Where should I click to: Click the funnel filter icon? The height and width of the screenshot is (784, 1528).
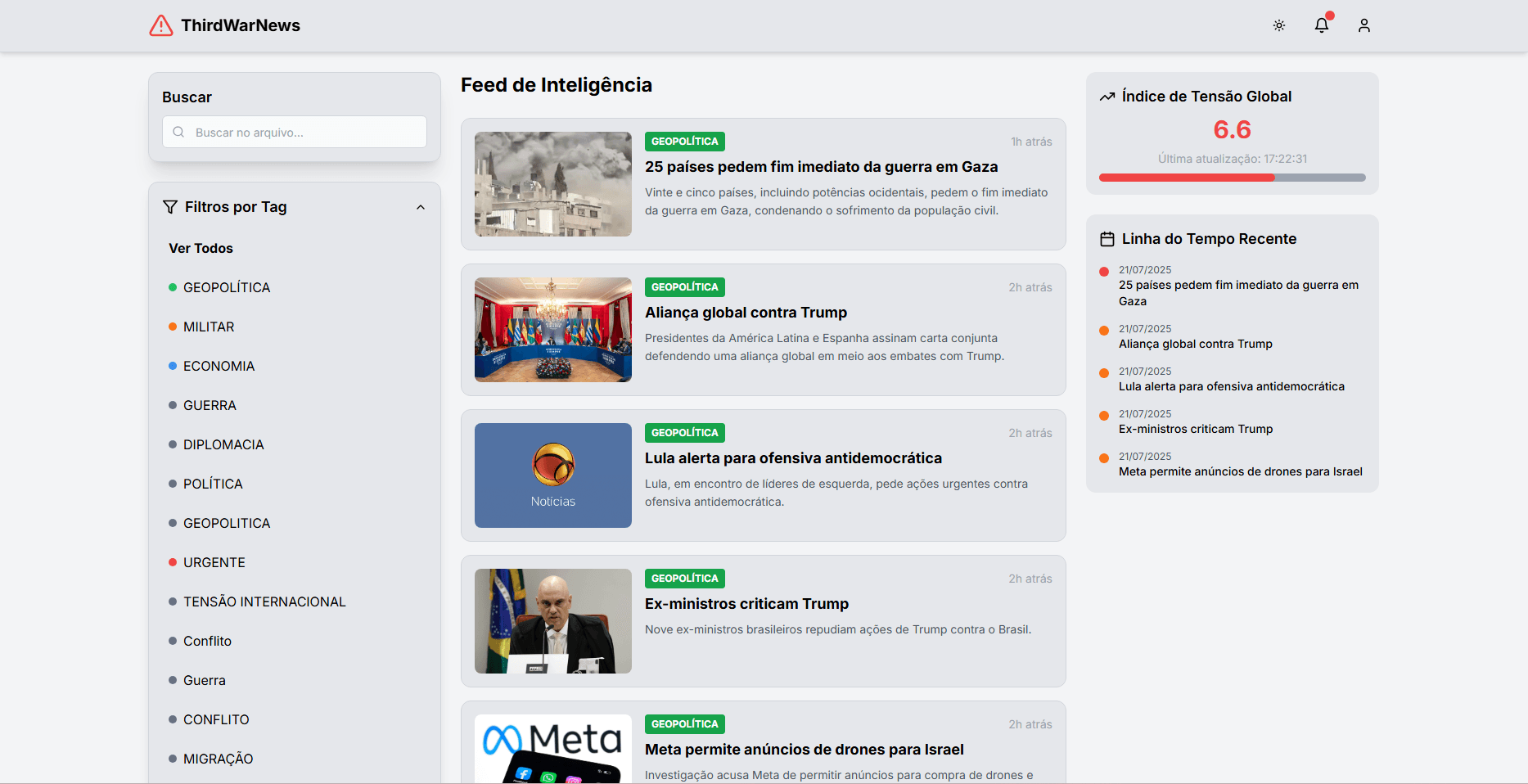click(x=170, y=207)
